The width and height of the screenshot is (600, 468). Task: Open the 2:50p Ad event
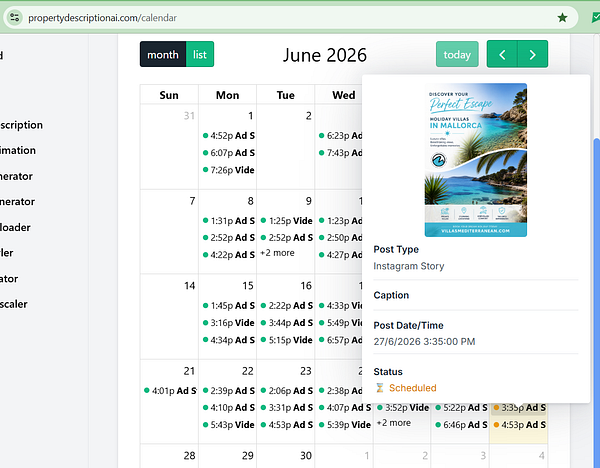340,238
